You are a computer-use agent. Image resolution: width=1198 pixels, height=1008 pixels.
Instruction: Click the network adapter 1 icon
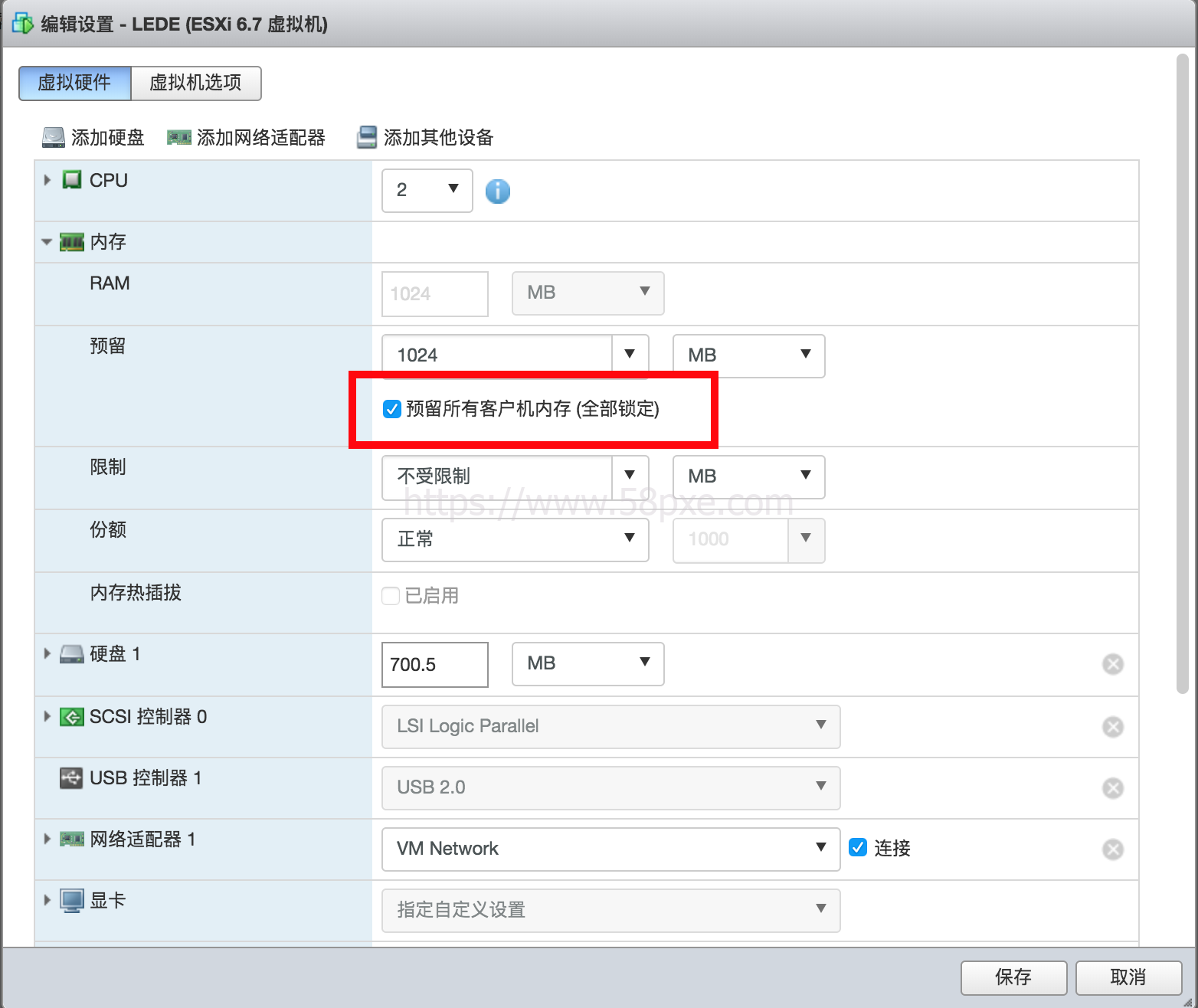click(72, 839)
